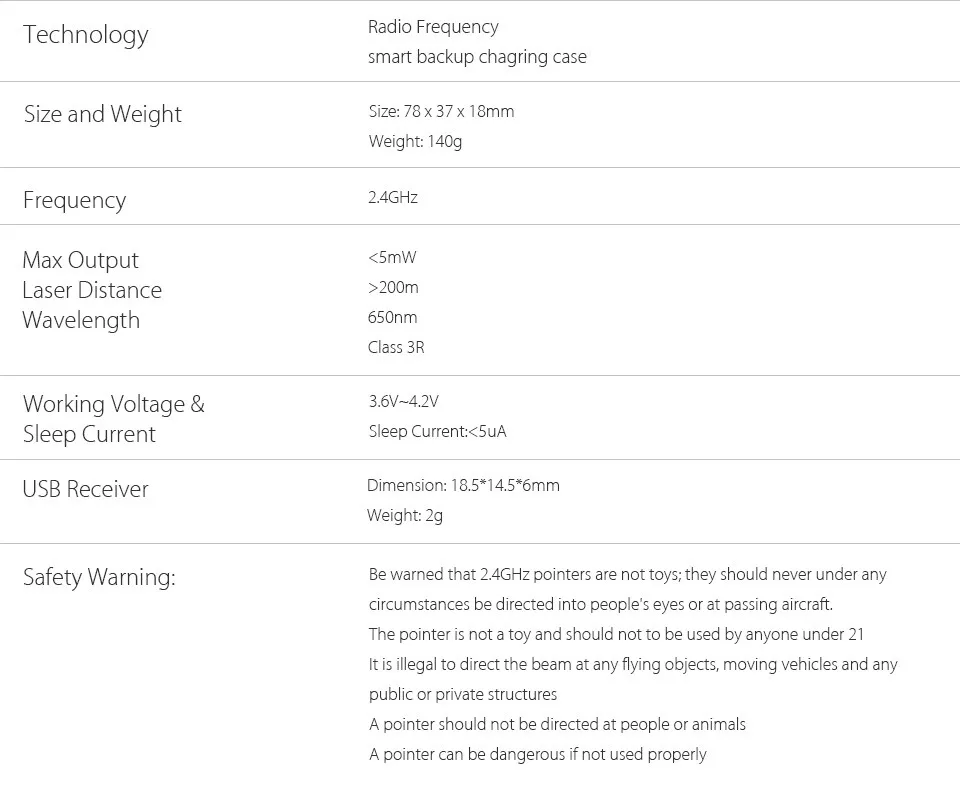Select the 'Radio Frequency' text
Screen dimensions: 960x802
tap(433, 27)
